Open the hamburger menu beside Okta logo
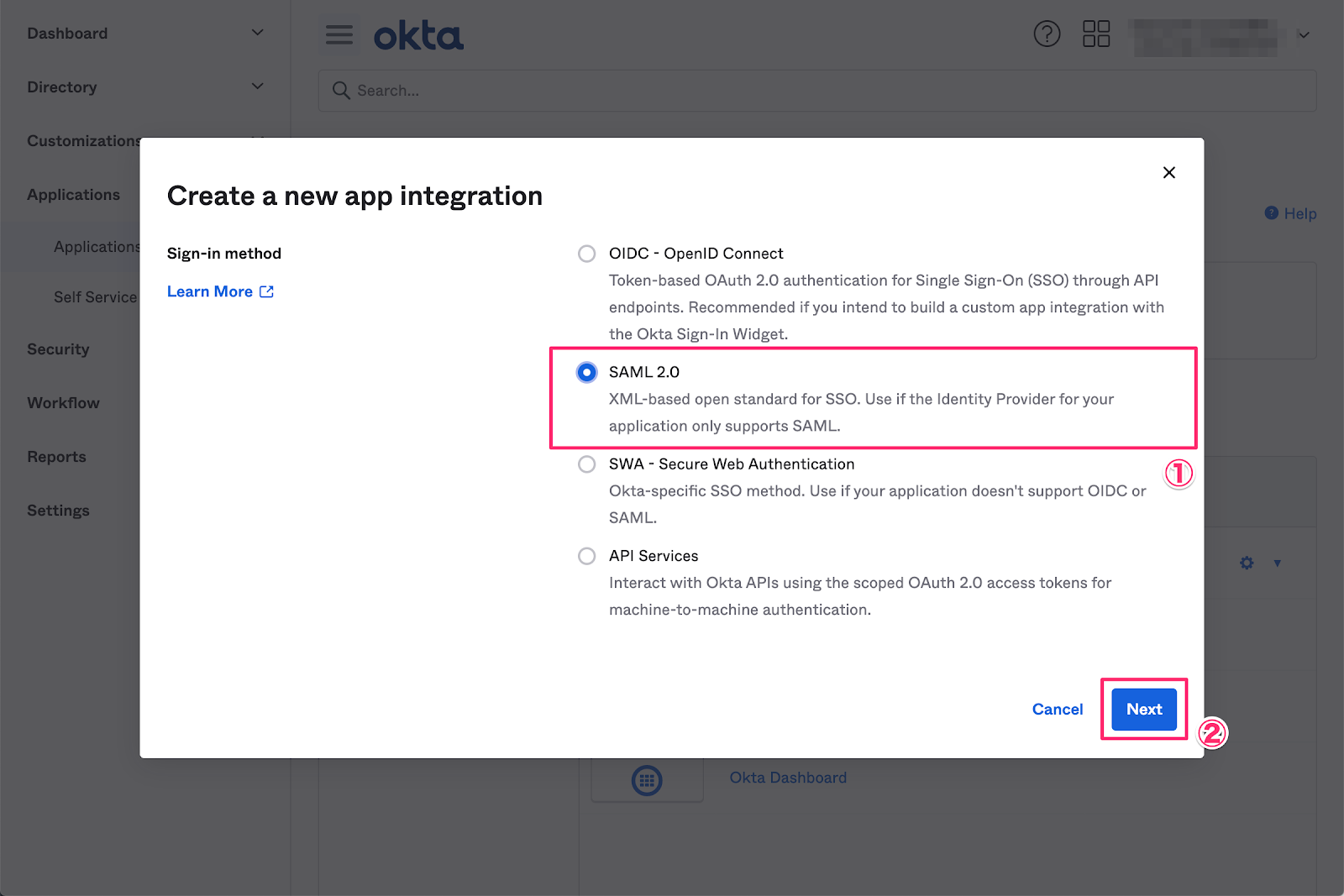The width and height of the screenshot is (1344, 896). coord(339,35)
